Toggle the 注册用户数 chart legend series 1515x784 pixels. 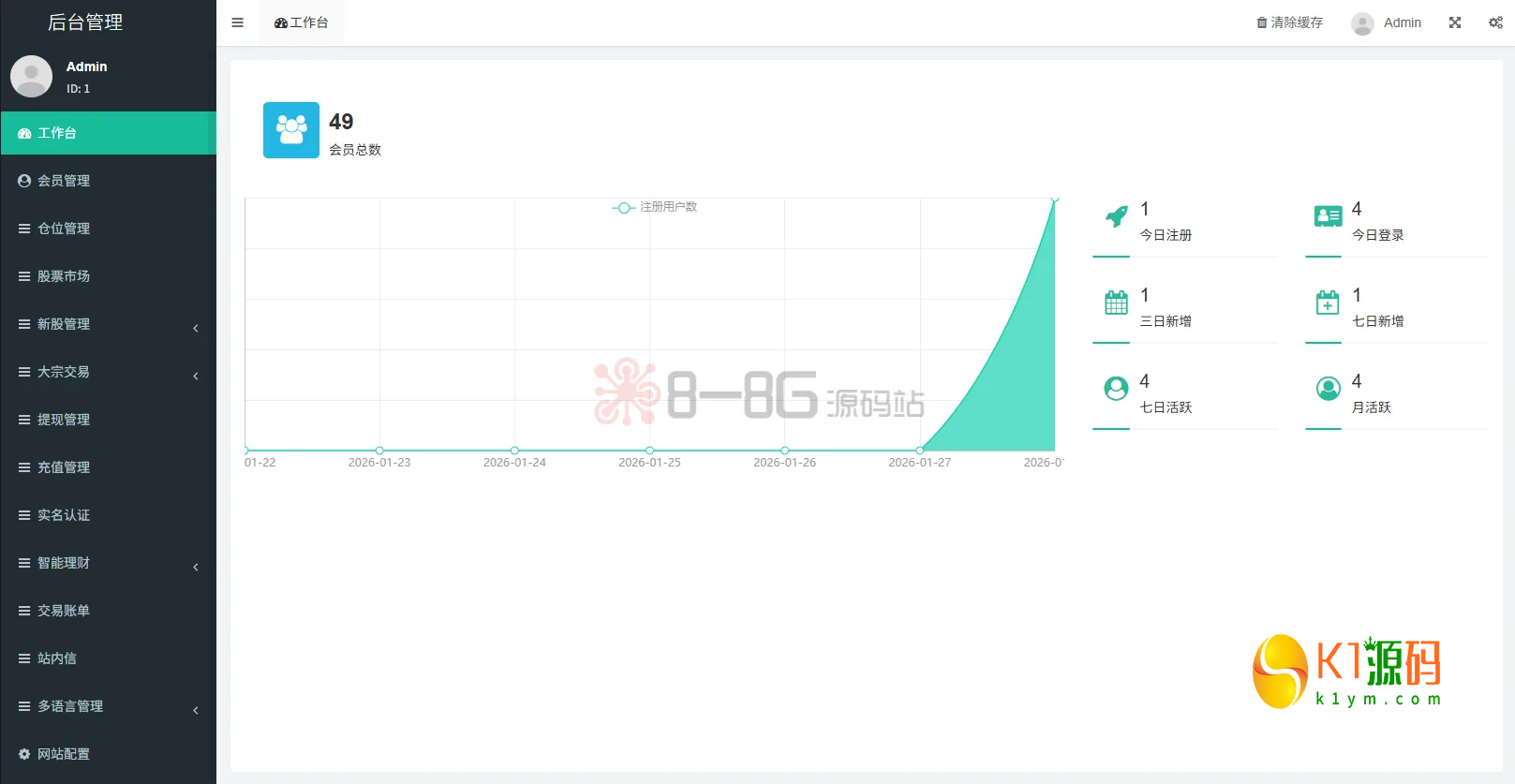click(x=655, y=207)
